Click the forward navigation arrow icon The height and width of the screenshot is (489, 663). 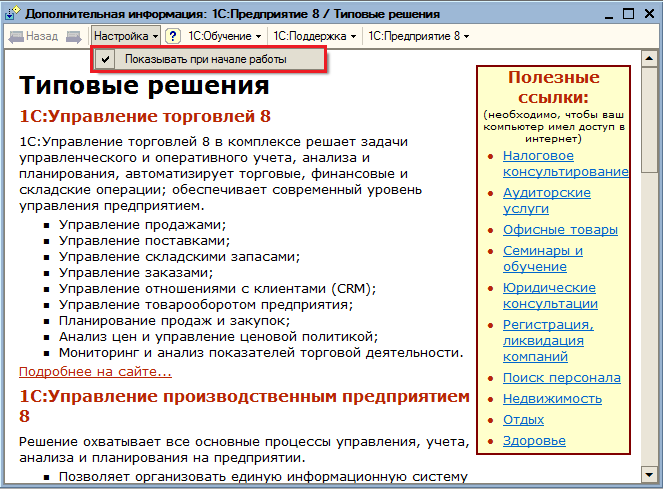[74, 37]
